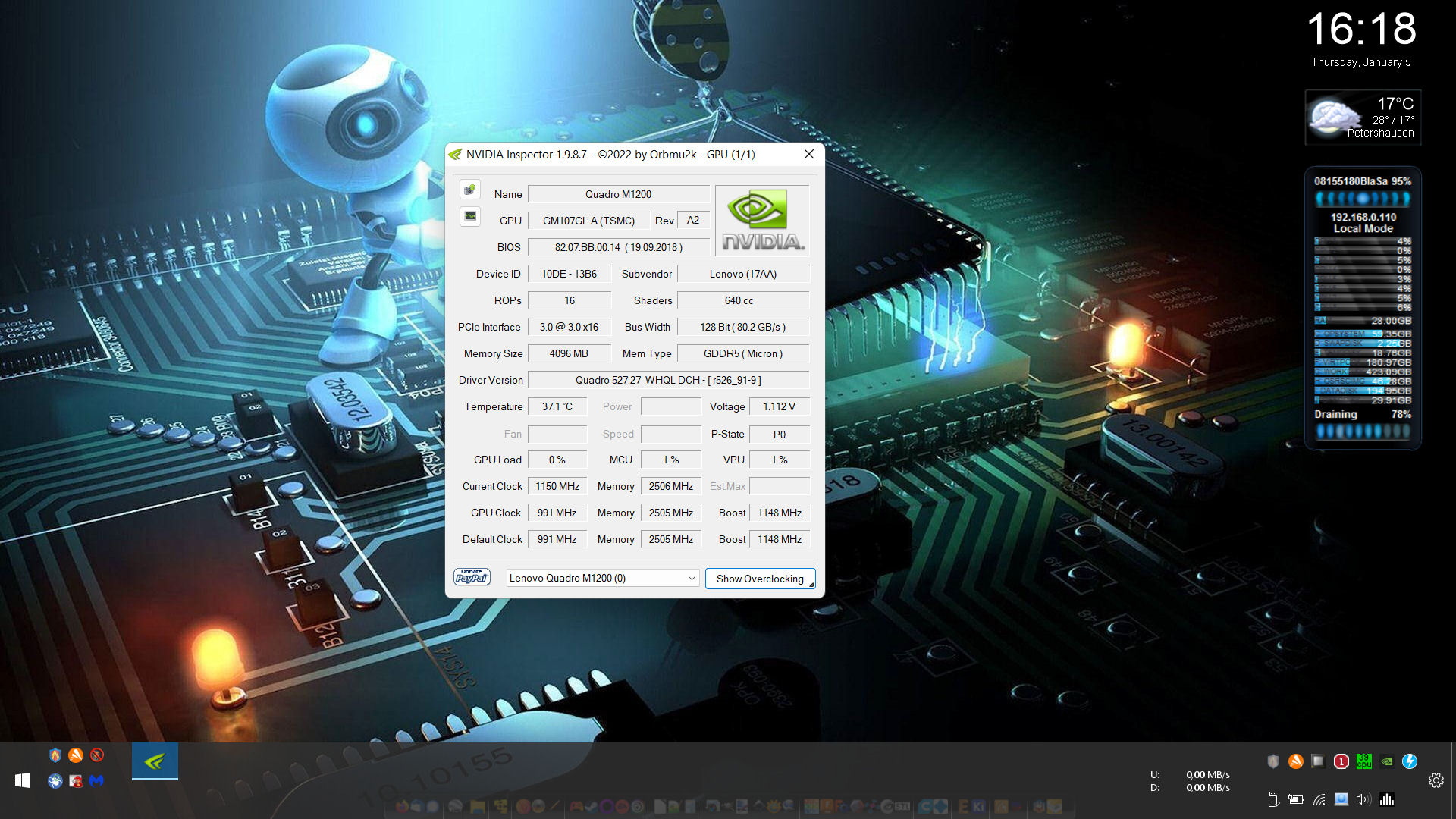Open the sensor monitoring icon beside GPU
Screen dimensions: 1456x819
coord(469,217)
